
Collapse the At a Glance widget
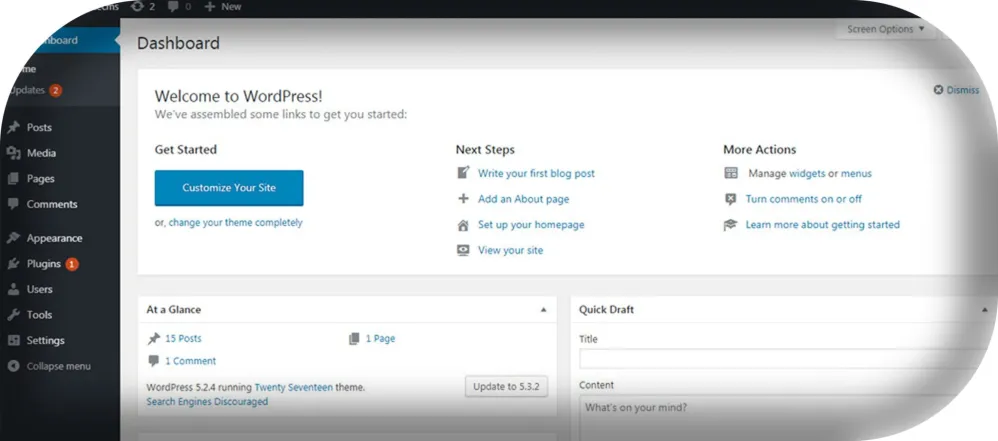(543, 310)
